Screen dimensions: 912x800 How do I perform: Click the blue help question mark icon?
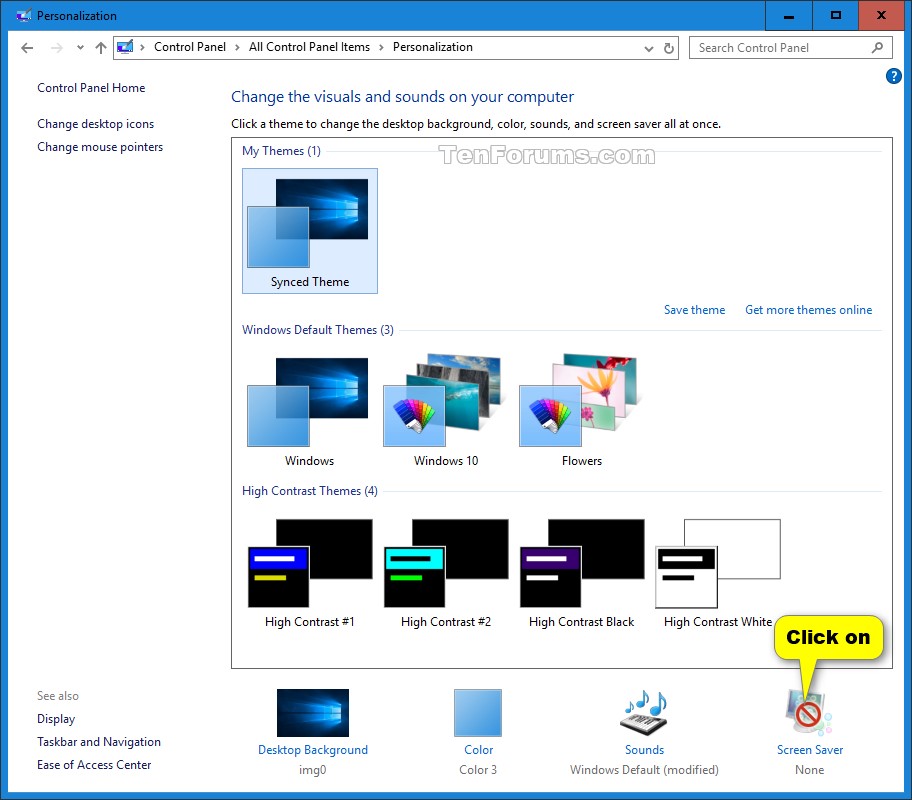point(895,76)
